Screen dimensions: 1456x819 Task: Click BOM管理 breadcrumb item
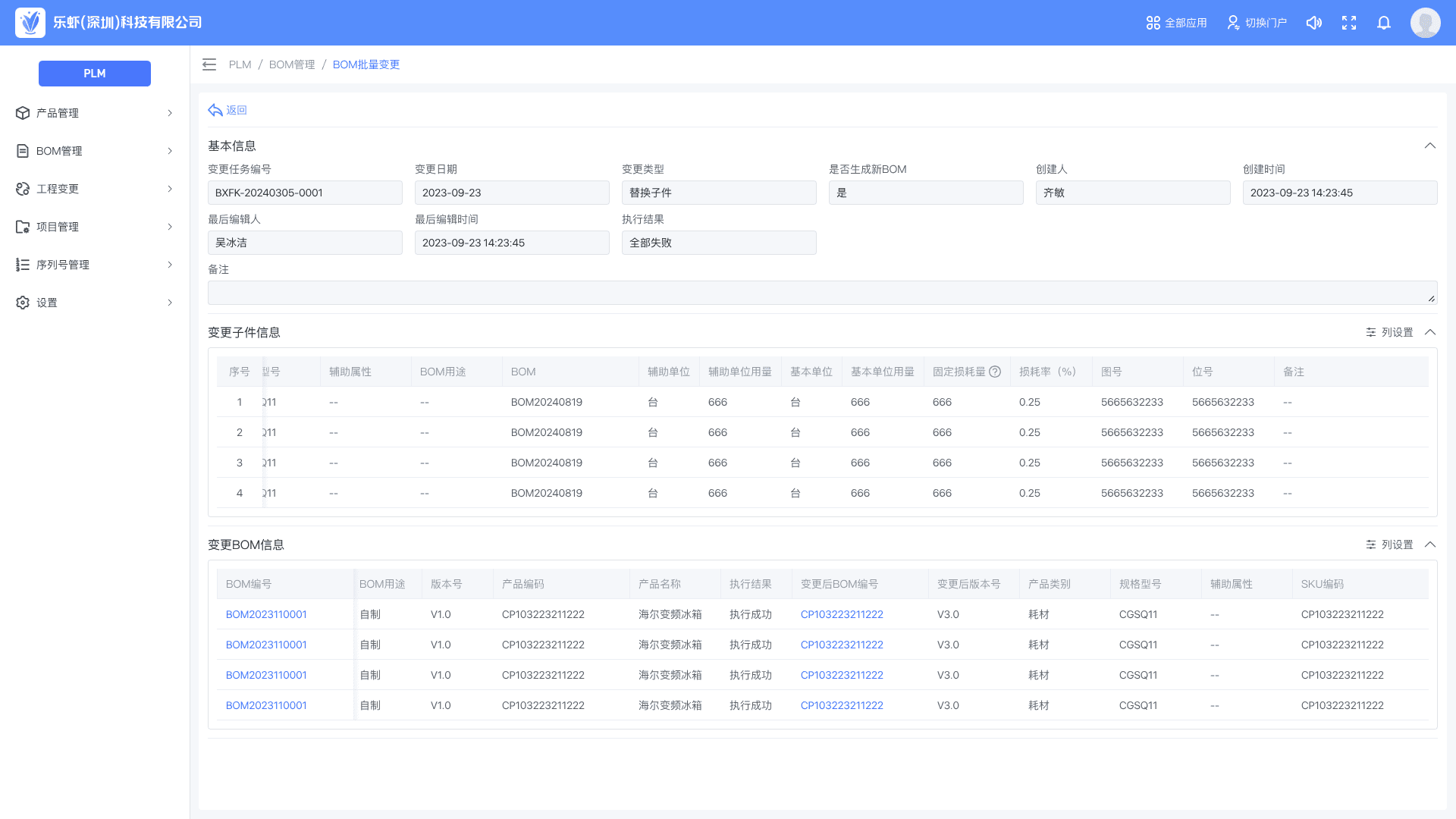coord(291,64)
